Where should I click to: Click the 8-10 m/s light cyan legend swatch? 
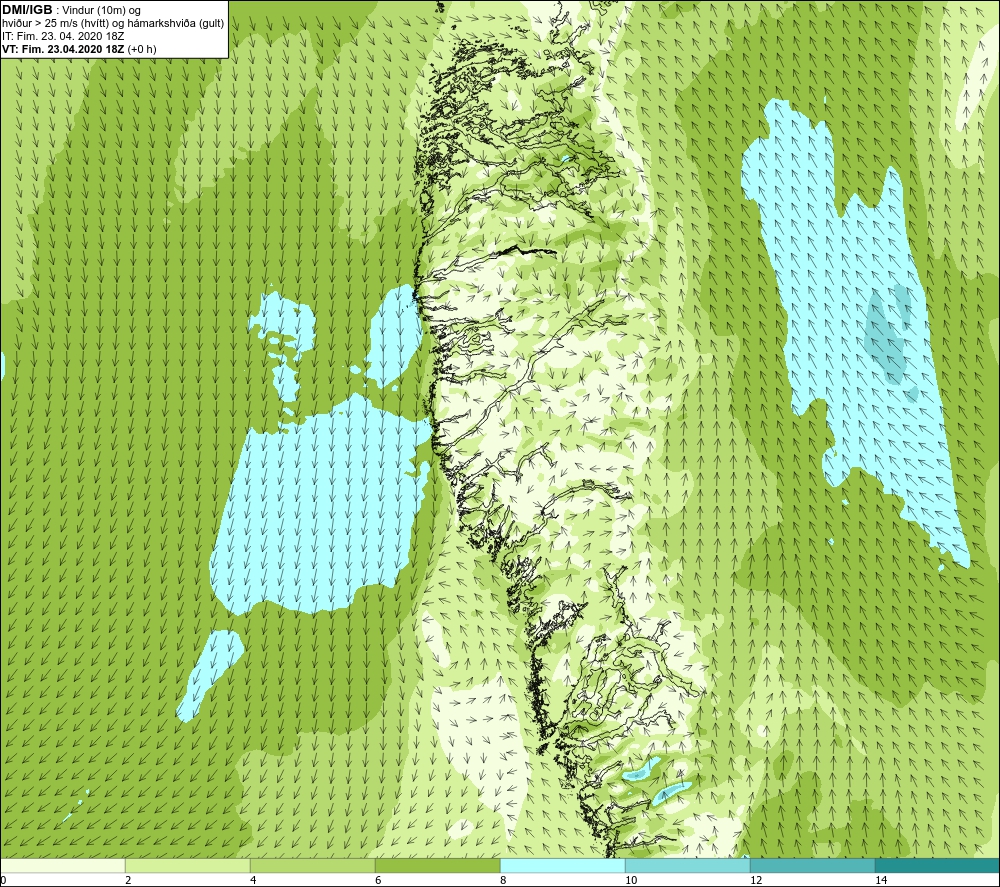coord(562,865)
